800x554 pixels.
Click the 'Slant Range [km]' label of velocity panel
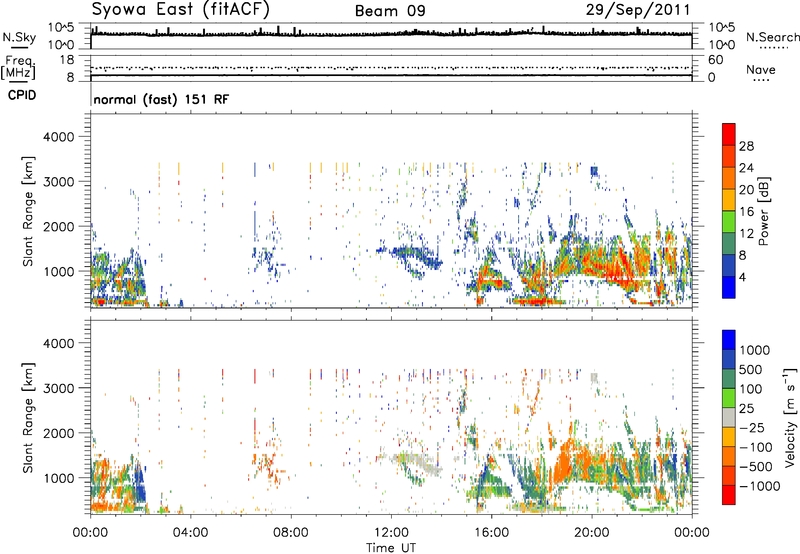click(x=28, y=418)
